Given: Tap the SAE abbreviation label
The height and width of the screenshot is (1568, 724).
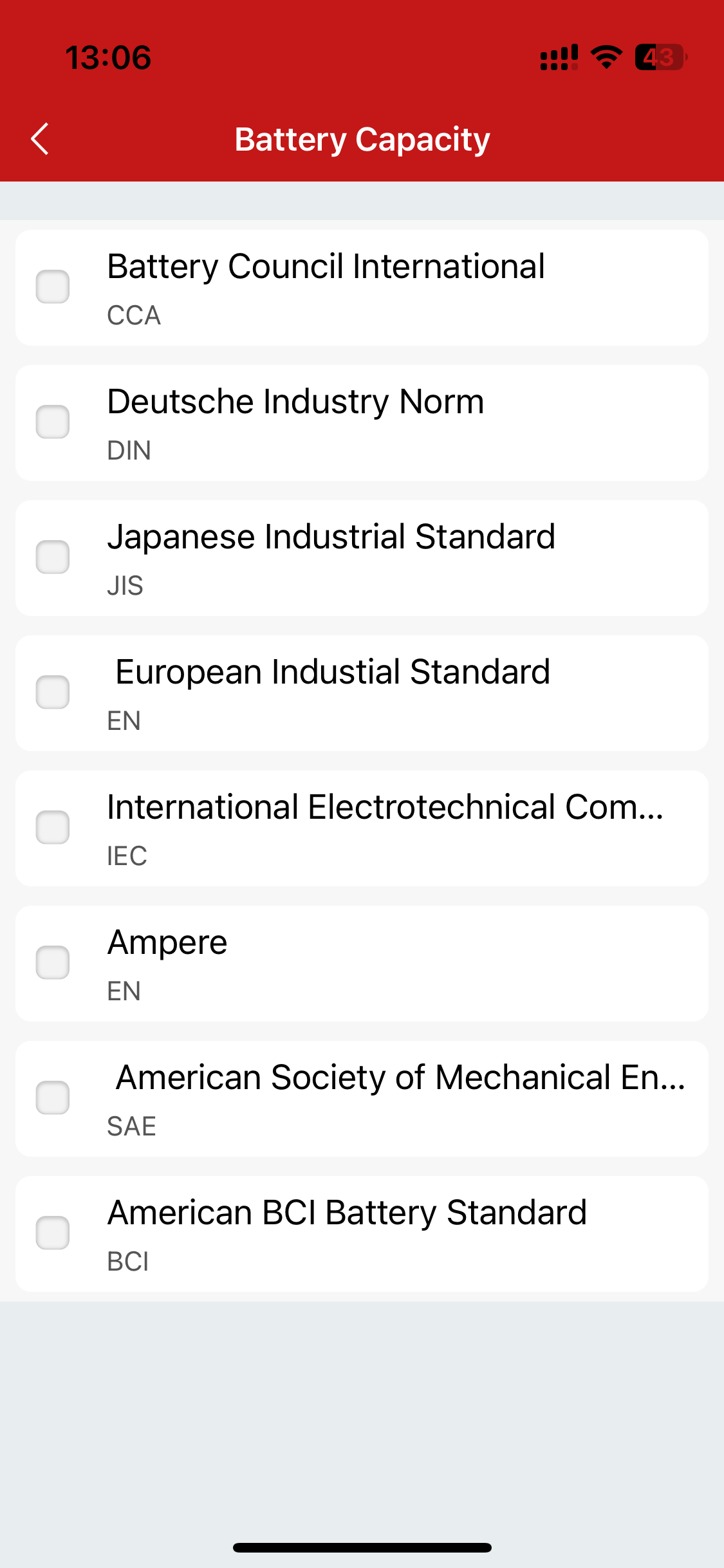Looking at the screenshot, I should point(131,1126).
